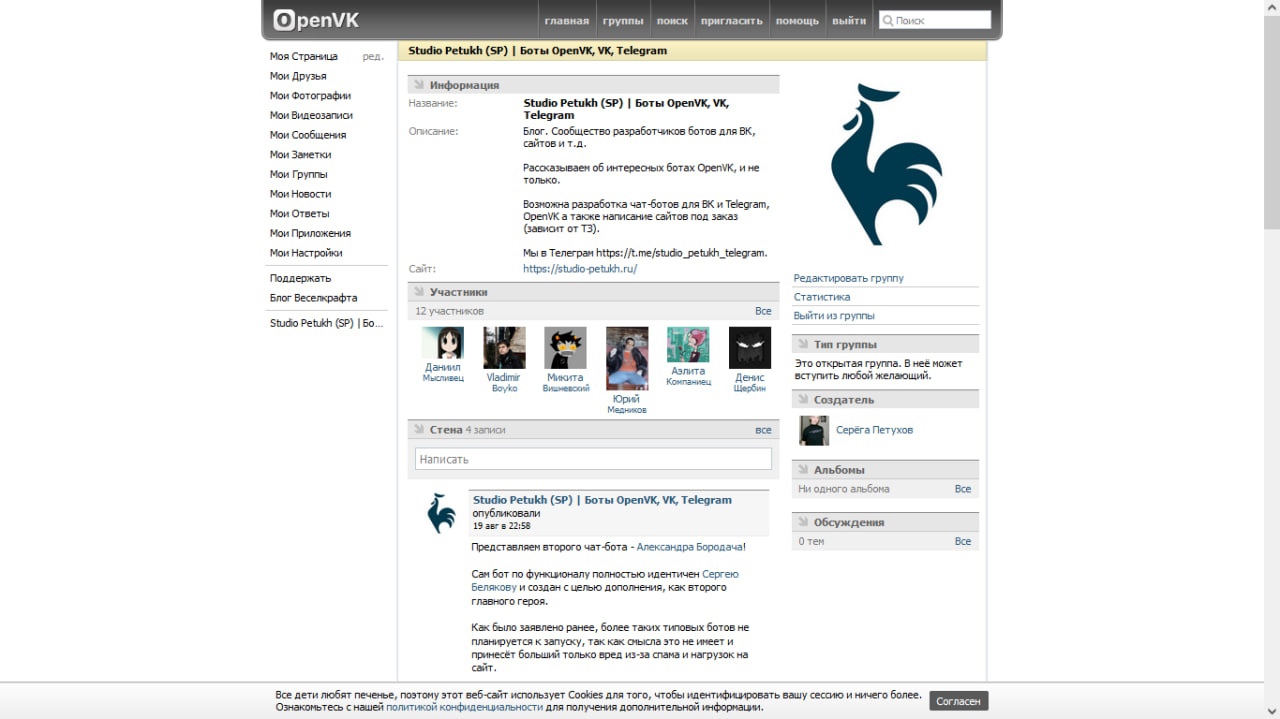Click the group's rooster avatar image
This screenshot has width=1280, height=719.
(886, 165)
